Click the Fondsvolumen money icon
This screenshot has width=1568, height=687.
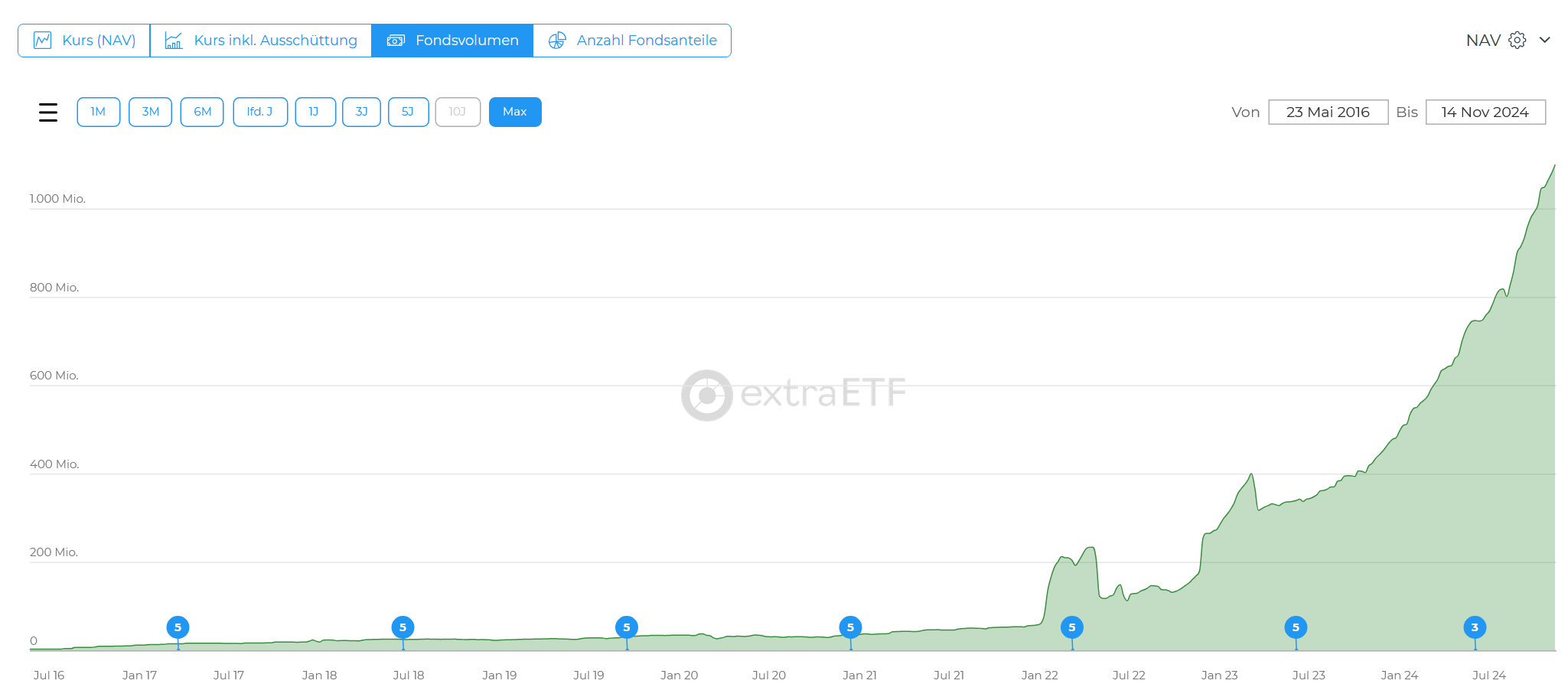[396, 41]
